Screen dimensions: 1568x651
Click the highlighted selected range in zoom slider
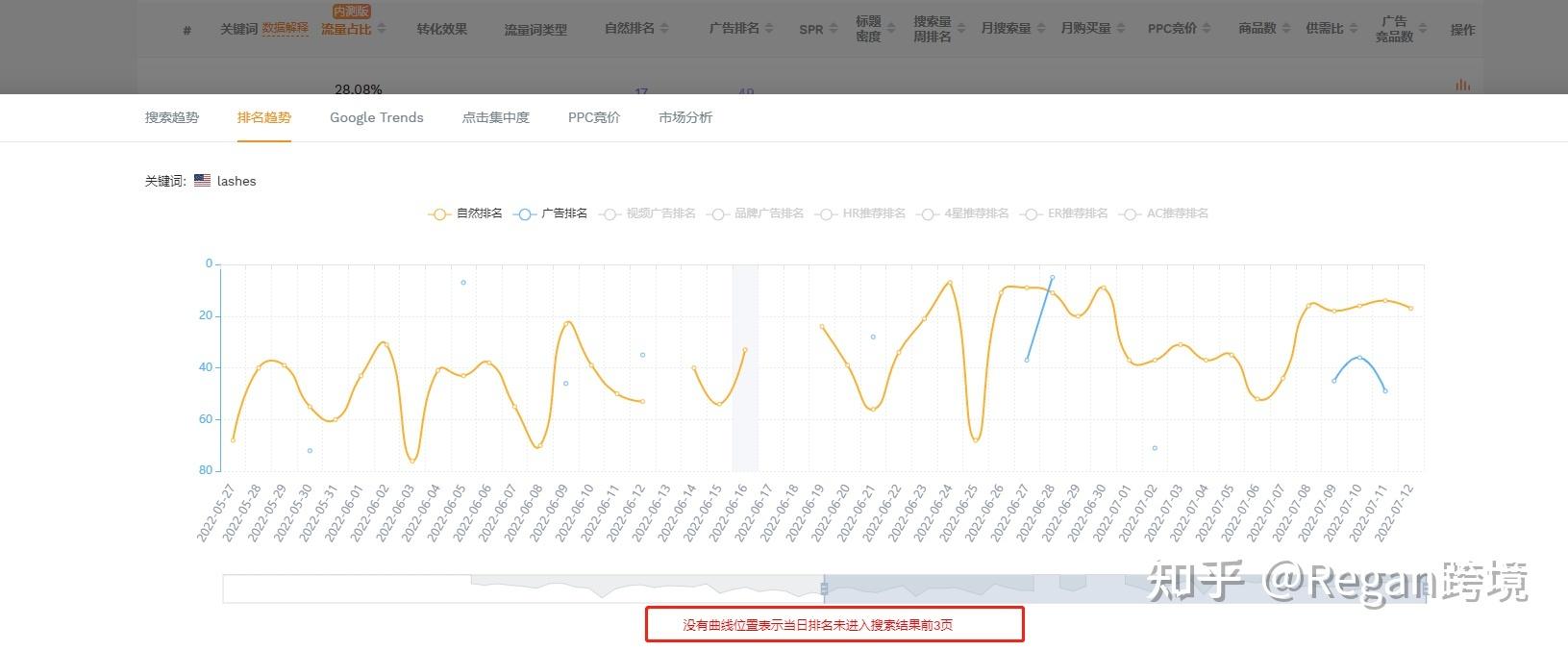click(x=1124, y=588)
